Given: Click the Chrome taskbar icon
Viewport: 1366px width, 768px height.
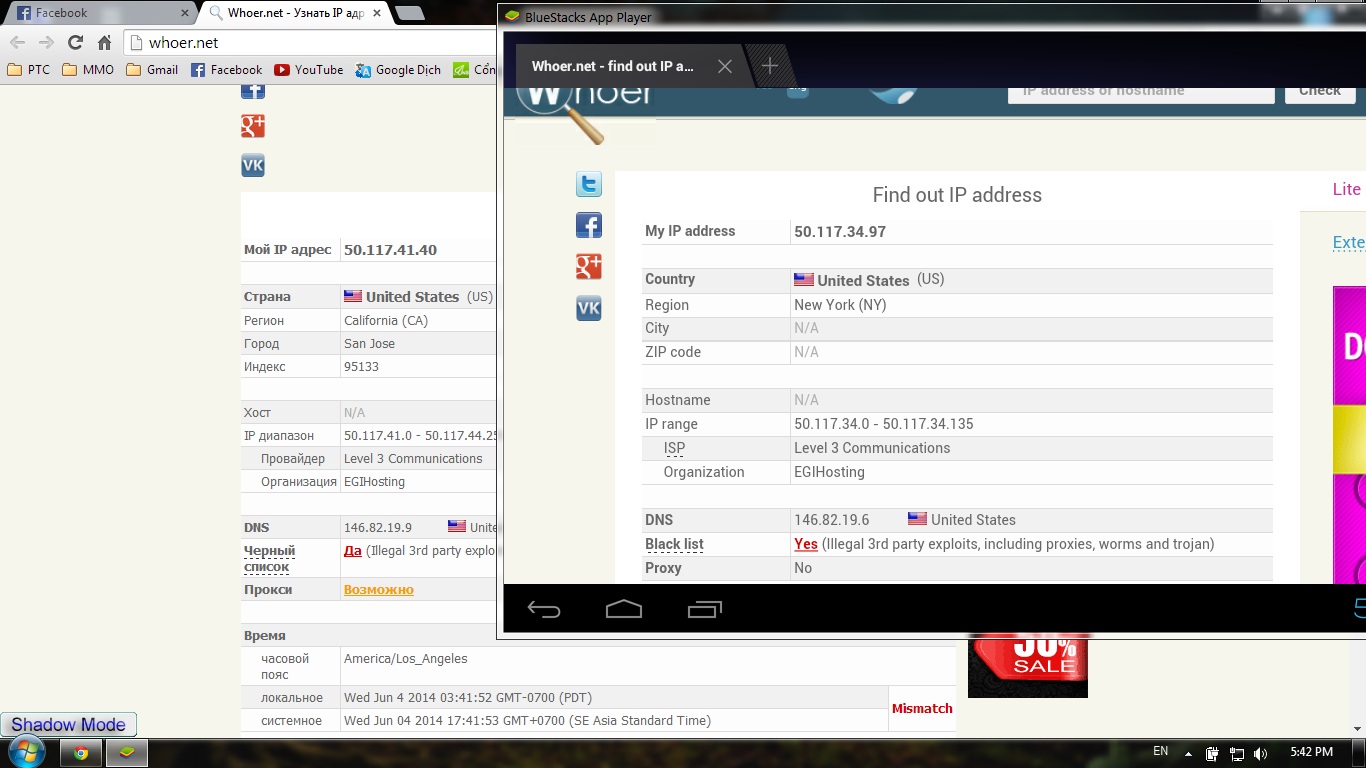Looking at the screenshot, I should [x=81, y=753].
